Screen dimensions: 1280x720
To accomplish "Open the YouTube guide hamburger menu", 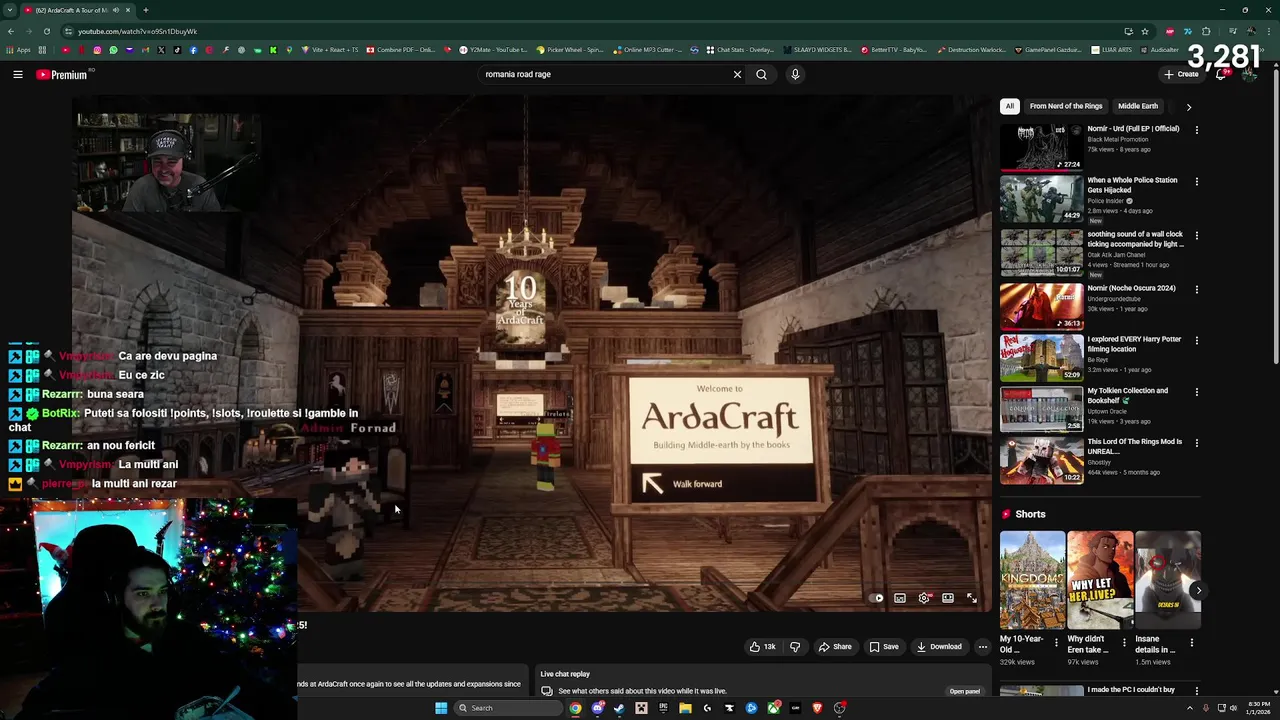I will coord(18,74).
